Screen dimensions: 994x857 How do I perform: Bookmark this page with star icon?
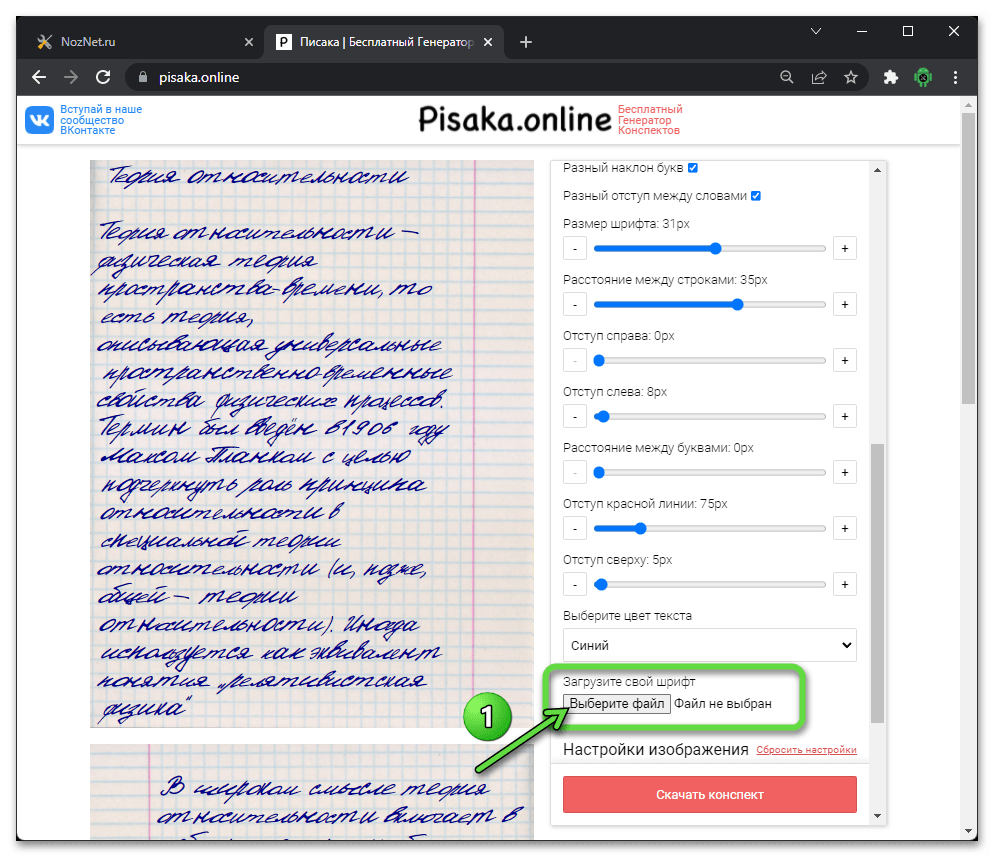tap(850, 77)
